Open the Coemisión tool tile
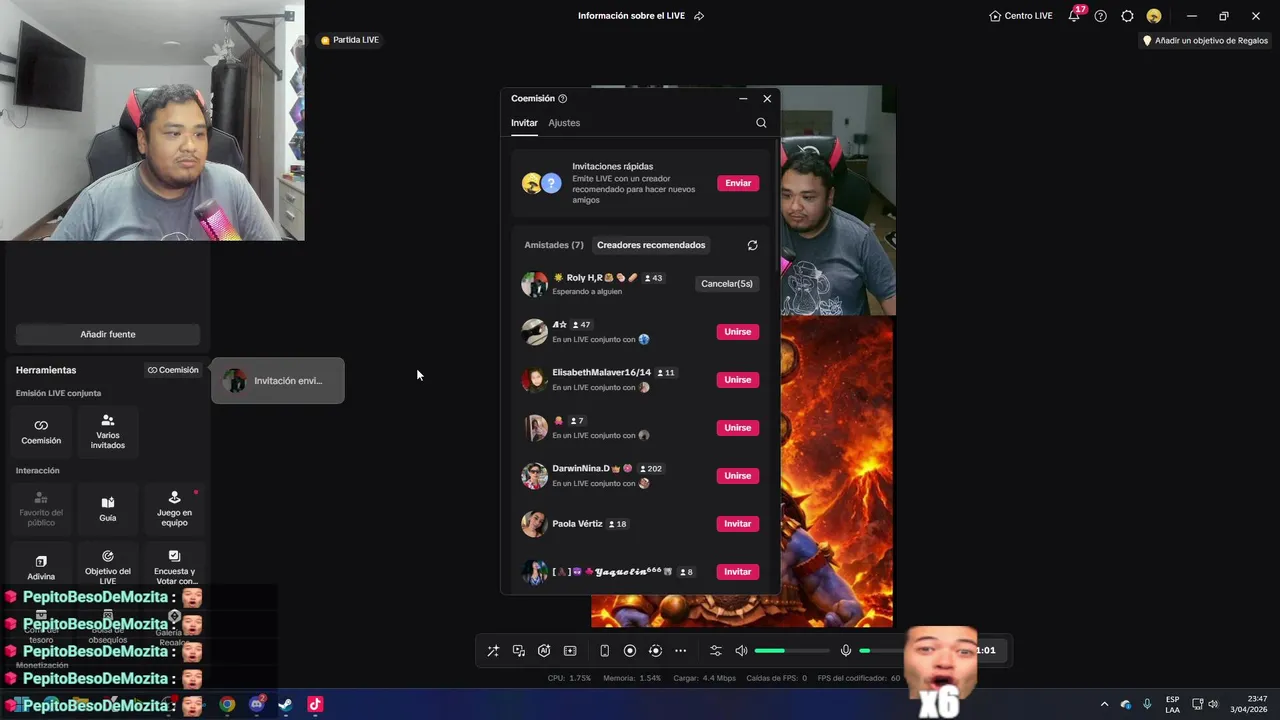The image size is (1280, 720). click(x=41, y=431)
